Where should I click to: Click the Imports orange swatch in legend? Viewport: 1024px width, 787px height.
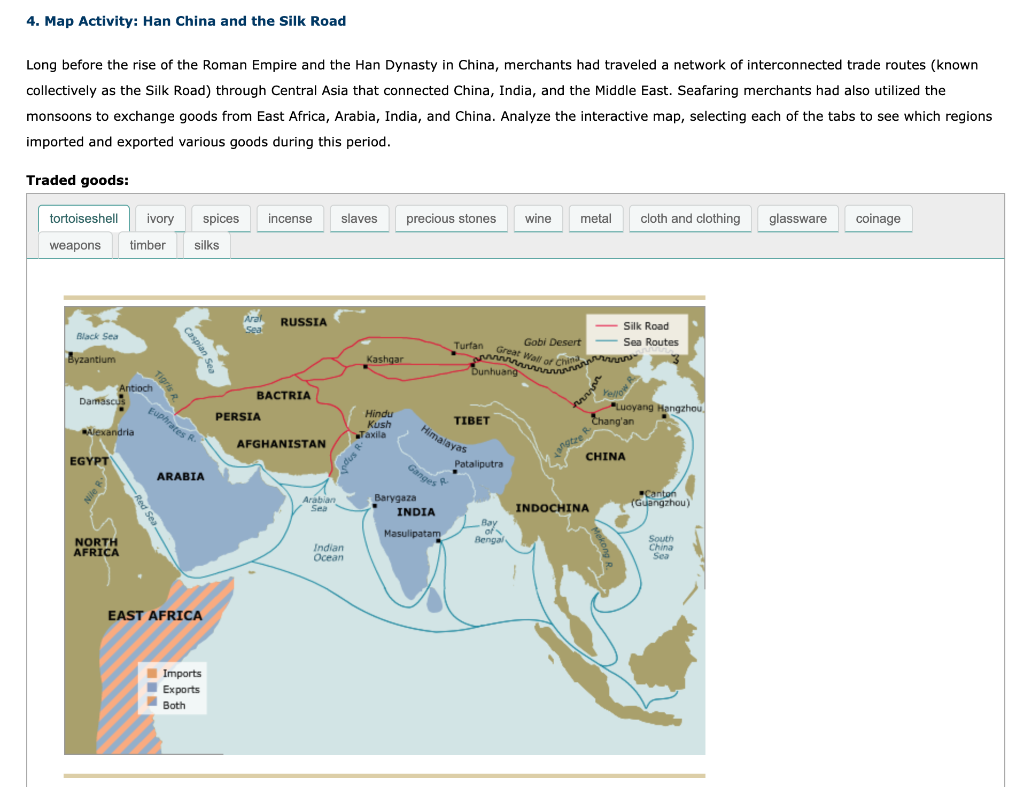click(x=152, y=674)
